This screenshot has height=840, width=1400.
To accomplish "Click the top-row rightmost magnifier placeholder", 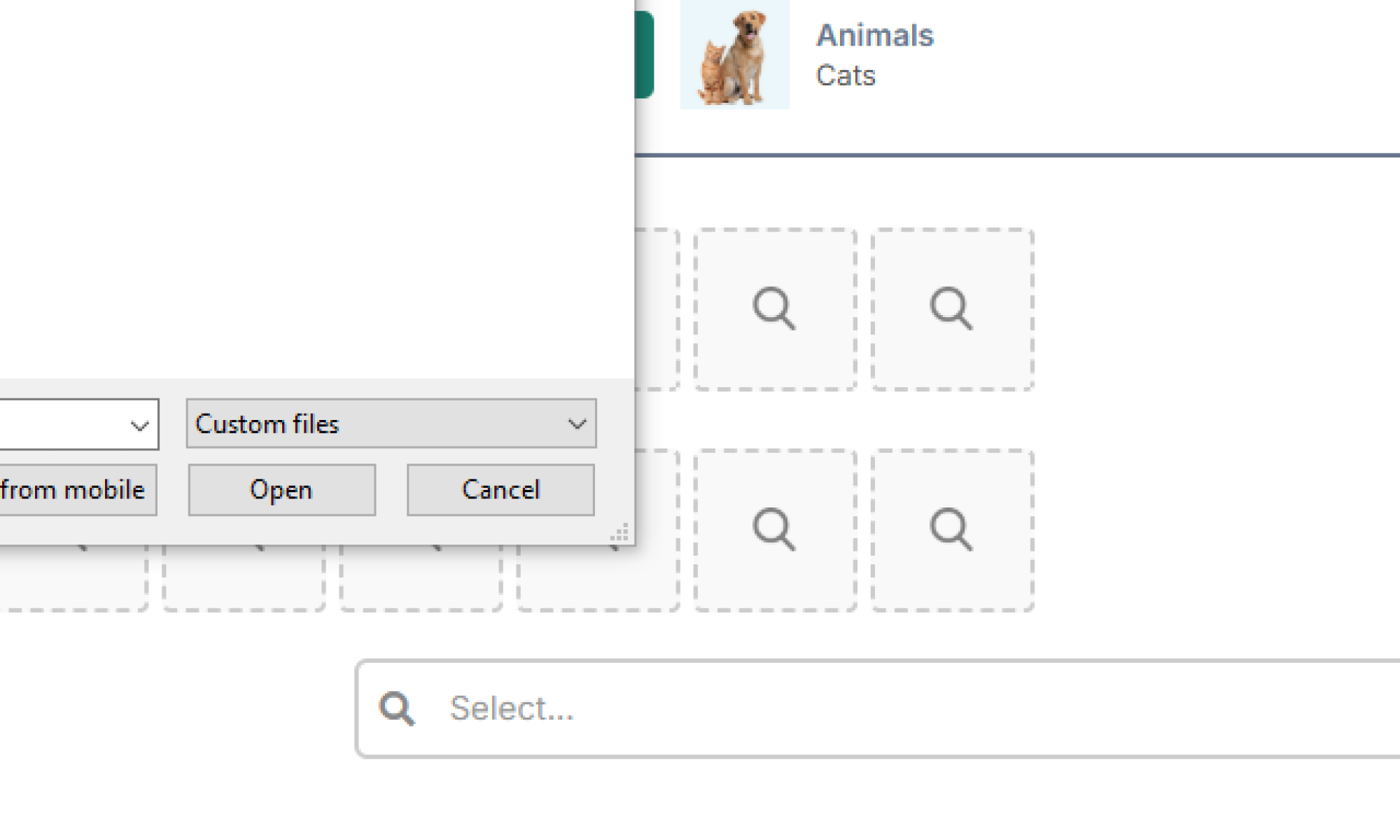I will [x=952, y=309].
